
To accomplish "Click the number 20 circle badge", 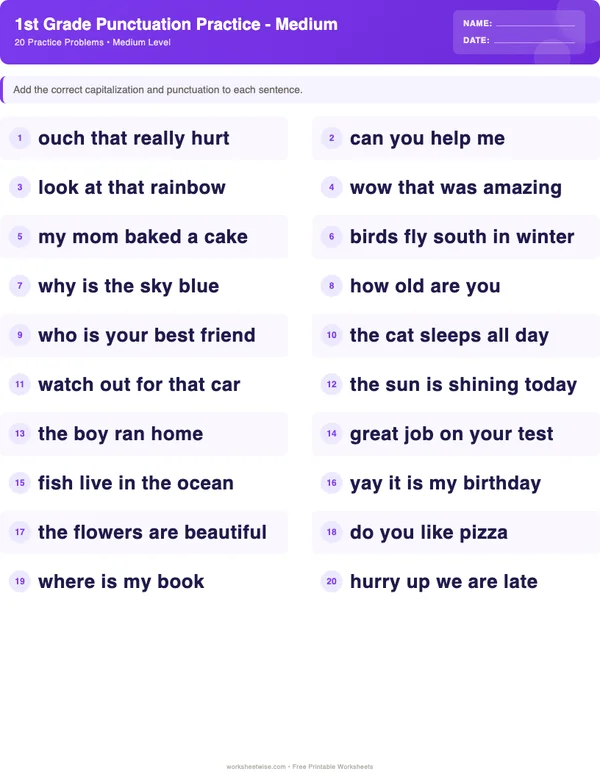I will (331, 581).
